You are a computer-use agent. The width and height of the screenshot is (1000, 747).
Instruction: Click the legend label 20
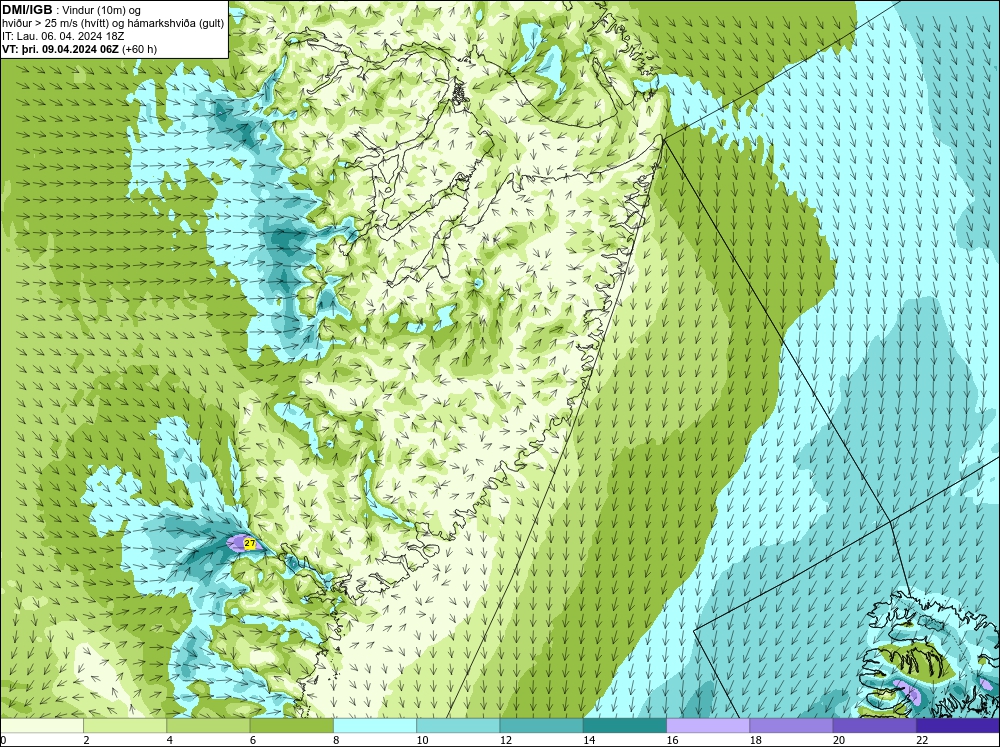(x=839, y=740)
